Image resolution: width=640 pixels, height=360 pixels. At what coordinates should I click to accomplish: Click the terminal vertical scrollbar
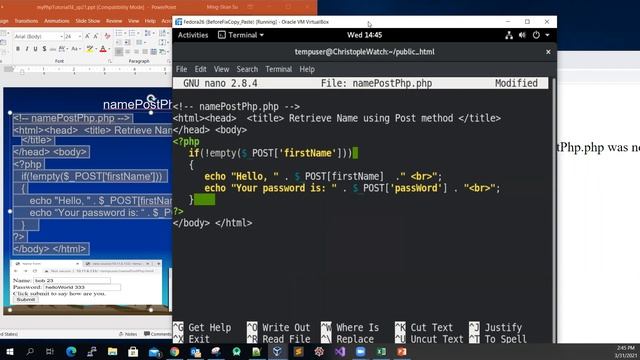coord(554,209)
